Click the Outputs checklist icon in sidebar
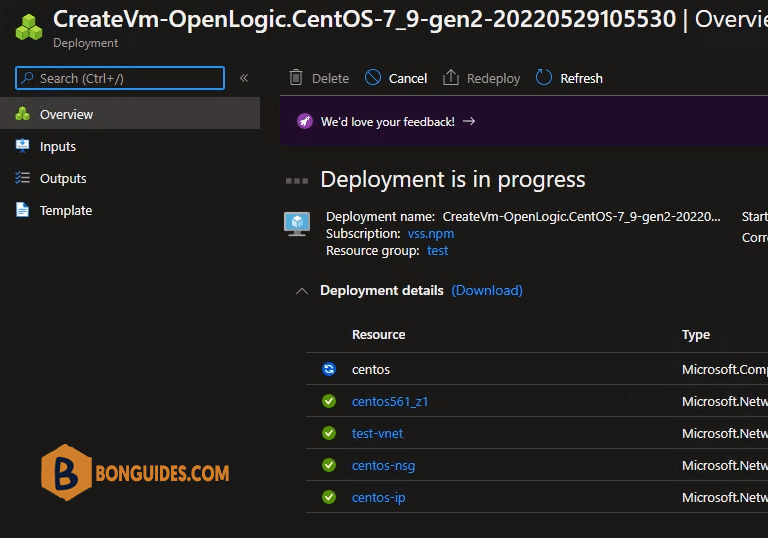The image size is (768, 538). 23,177
